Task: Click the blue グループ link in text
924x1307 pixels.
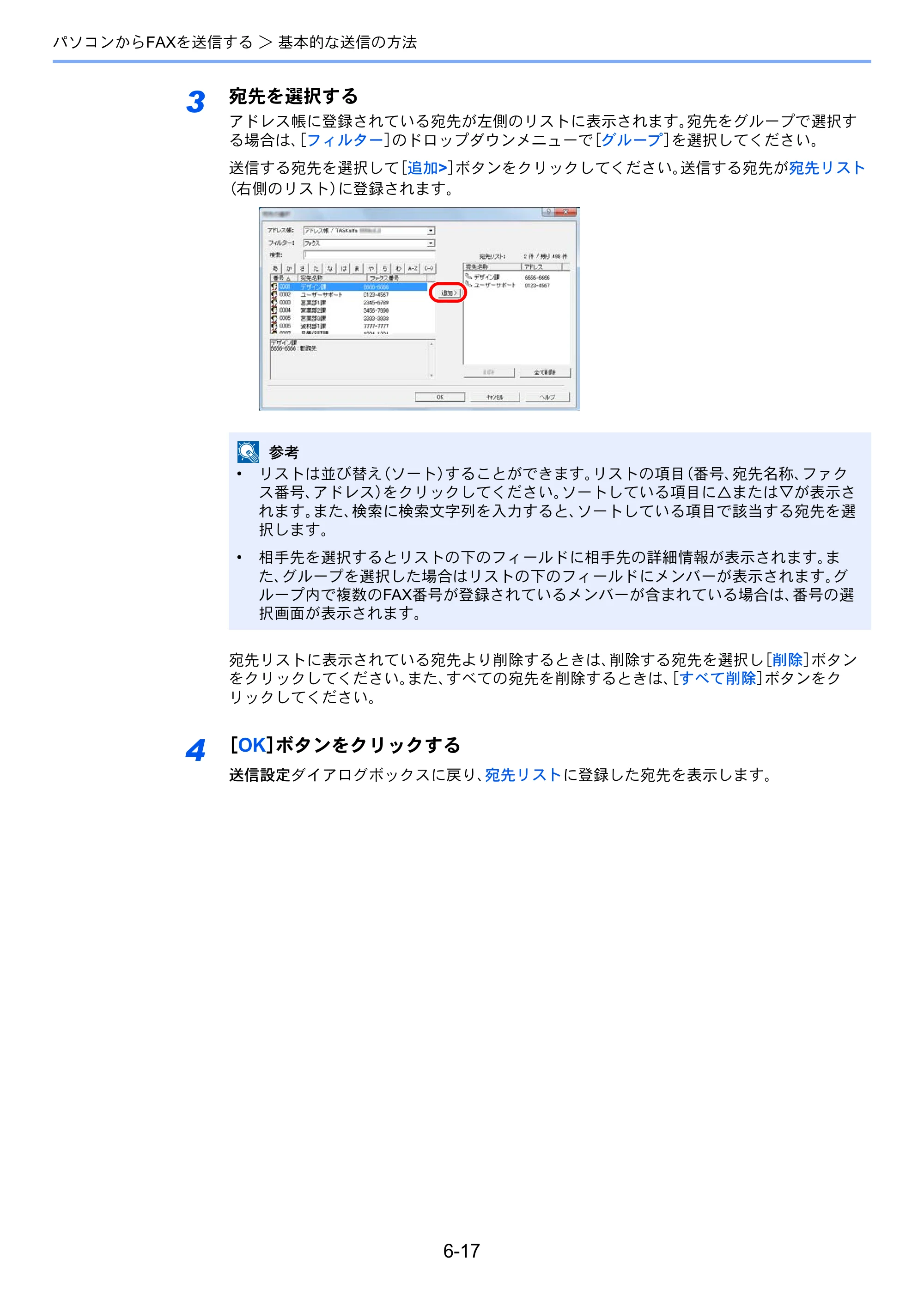Action: point(632,140)
